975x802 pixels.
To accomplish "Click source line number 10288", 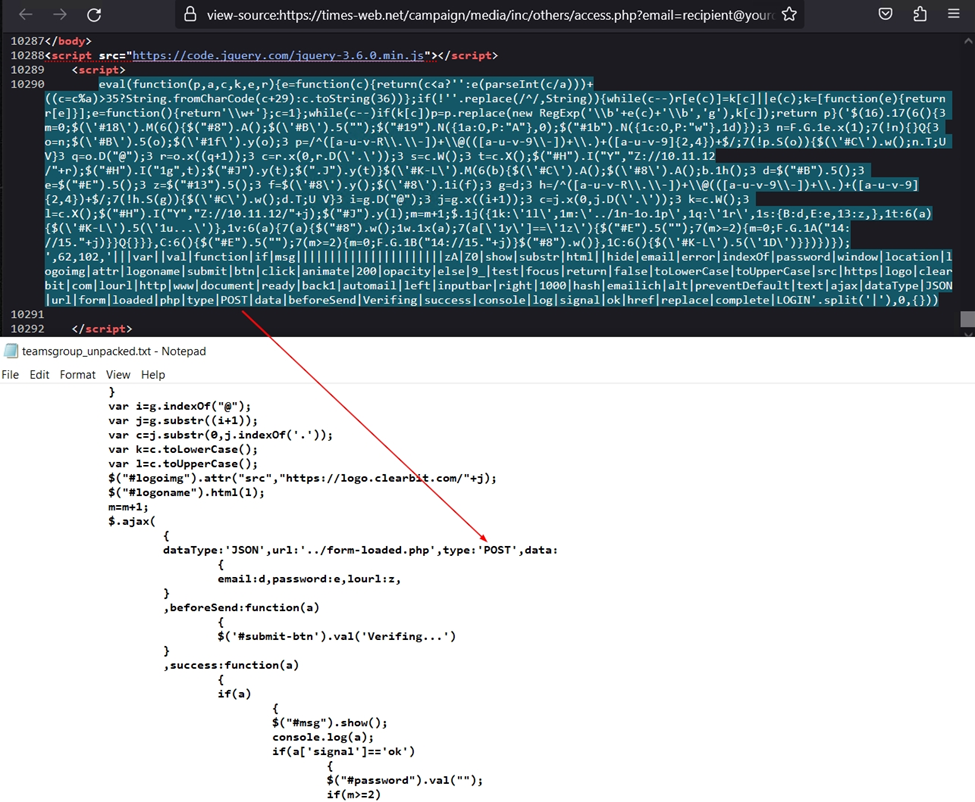I will point(27,55).
